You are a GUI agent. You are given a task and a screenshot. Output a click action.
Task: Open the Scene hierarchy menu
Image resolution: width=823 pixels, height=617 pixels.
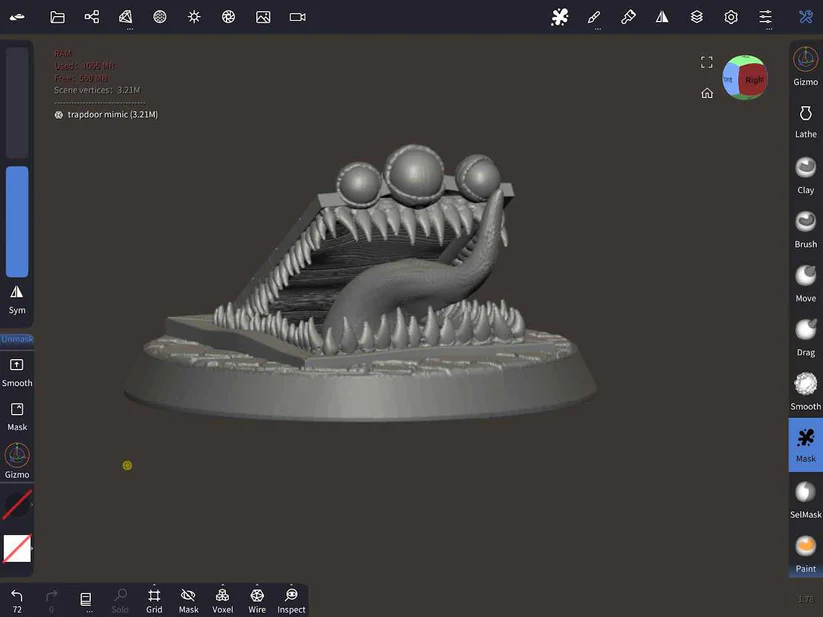point(92,17)
